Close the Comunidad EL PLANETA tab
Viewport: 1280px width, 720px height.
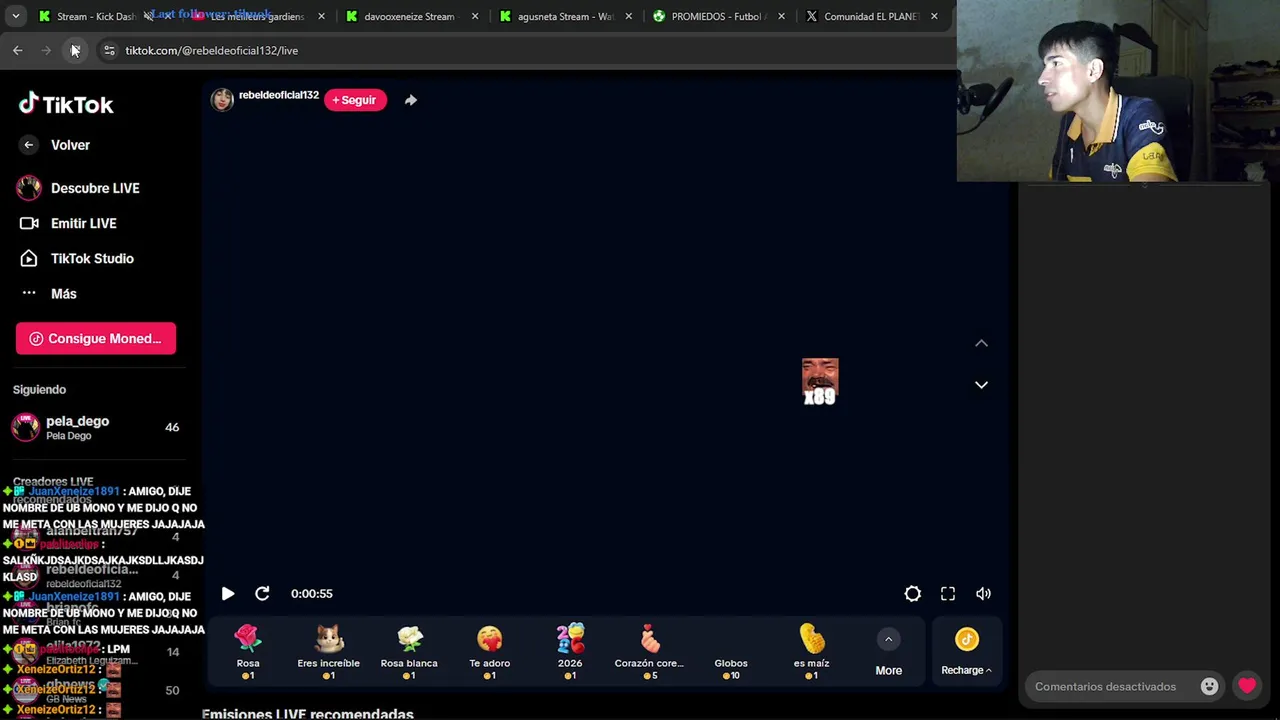[x=934, y=16]
